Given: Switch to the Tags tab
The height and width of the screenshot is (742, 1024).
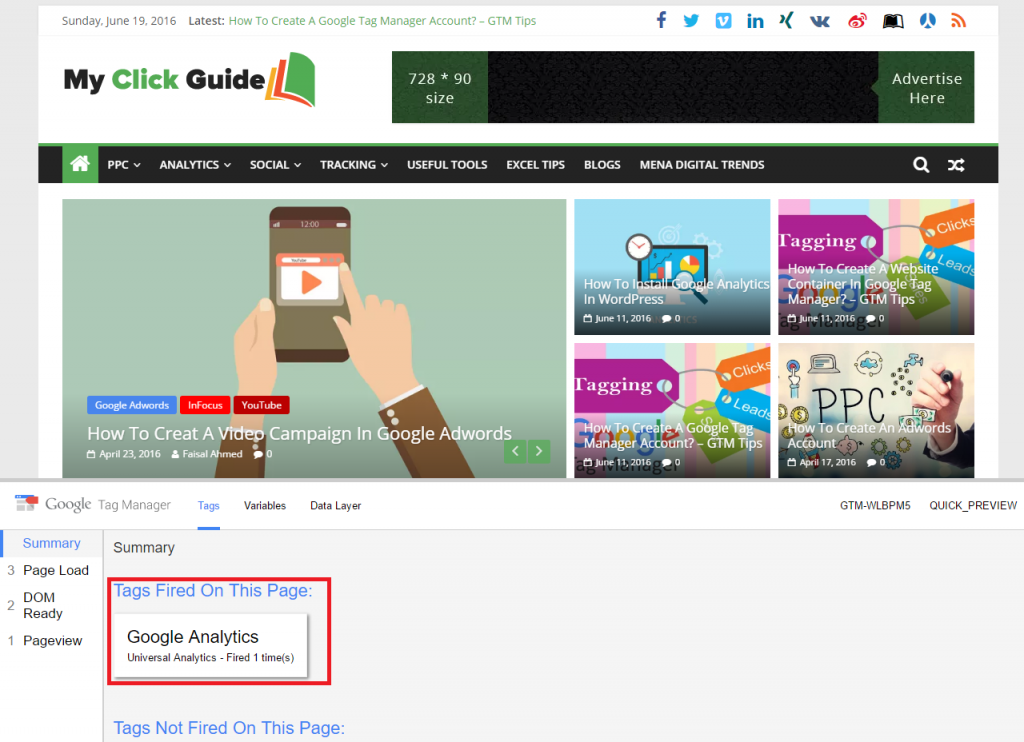Looking at the screenshot, I should click(x=208, y=506).
